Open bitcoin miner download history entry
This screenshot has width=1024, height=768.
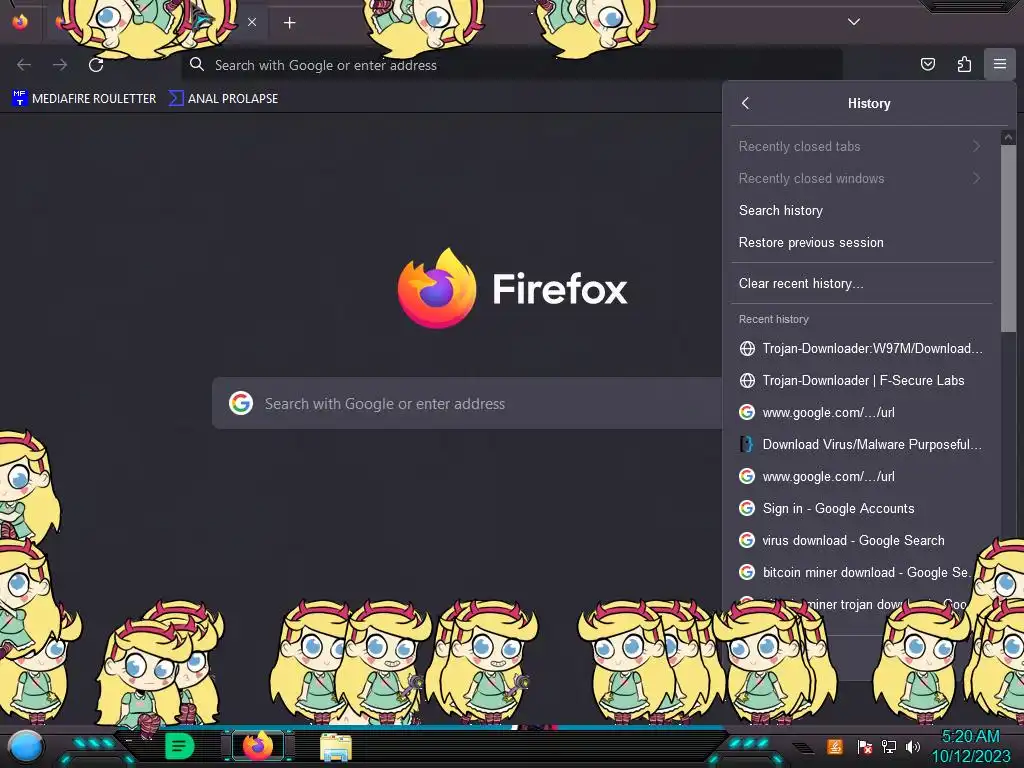861,572
